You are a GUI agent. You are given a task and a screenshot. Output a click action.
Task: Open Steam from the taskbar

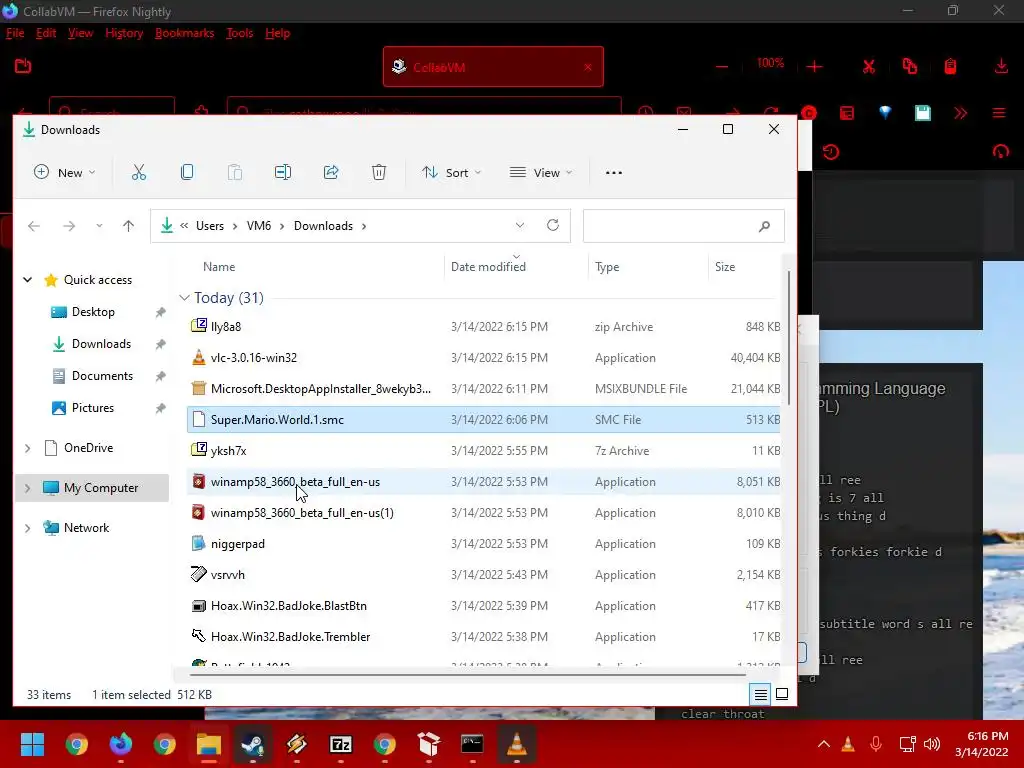point(253,744)
